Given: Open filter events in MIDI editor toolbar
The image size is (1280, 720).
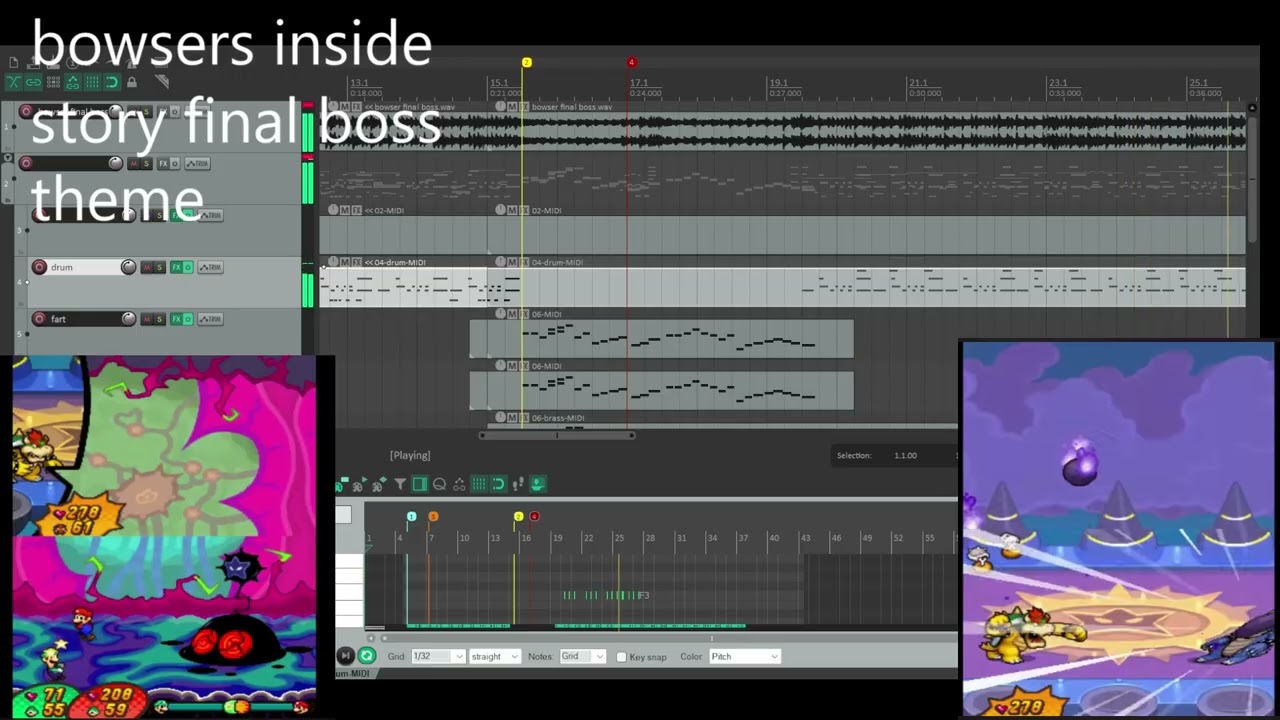Looking at the screenshot, I should click(400, 484).
